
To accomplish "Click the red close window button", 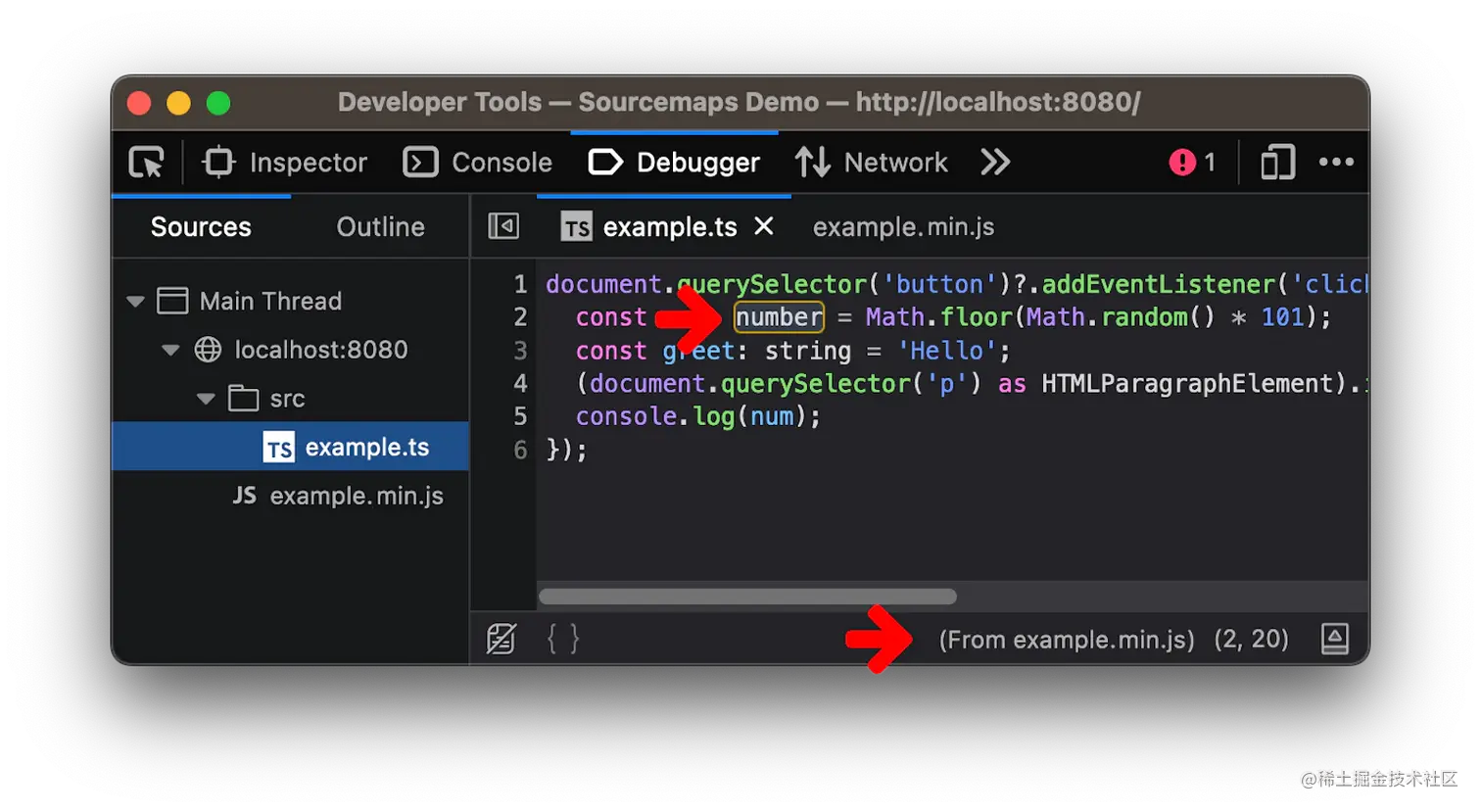I will [x=139, y=103].
